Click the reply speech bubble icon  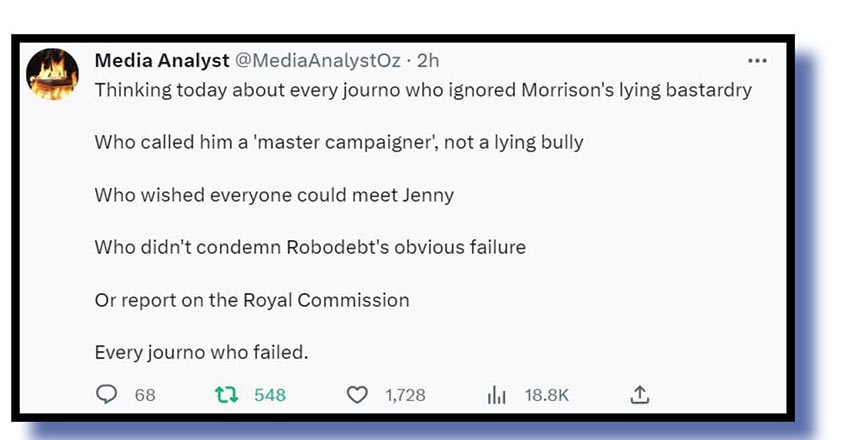[x=107, y=395]
